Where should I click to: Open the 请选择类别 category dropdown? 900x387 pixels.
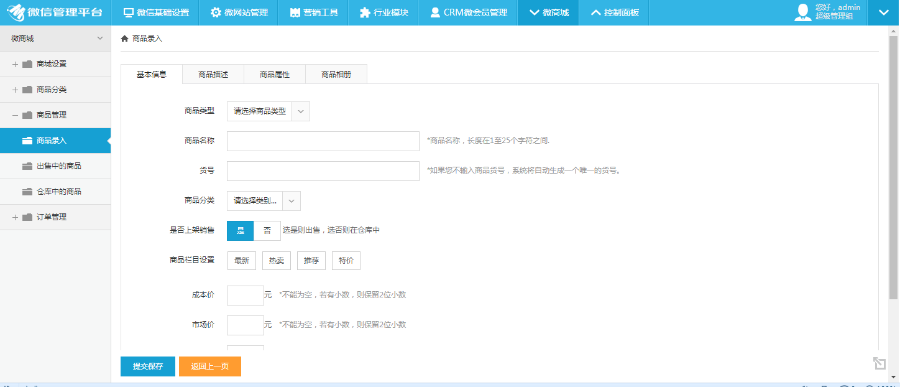(x=263, y=201)
